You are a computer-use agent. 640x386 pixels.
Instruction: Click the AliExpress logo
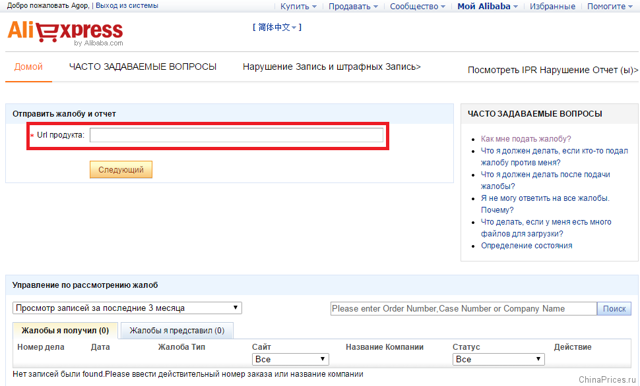click(x=65, y=32)
